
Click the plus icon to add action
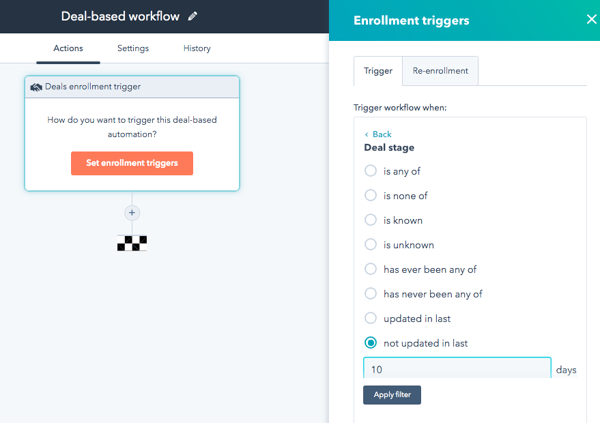point(132,213)
